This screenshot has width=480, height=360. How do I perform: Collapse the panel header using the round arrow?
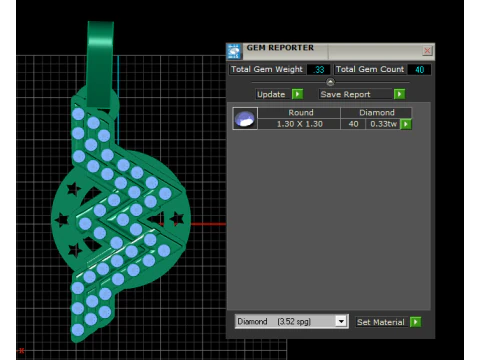[330, 82]
